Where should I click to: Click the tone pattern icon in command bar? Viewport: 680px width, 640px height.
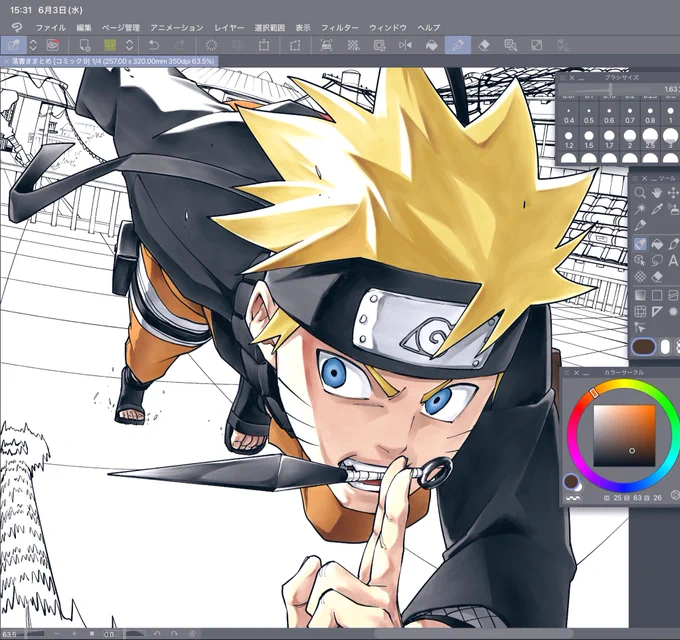(x=353, y=45)
